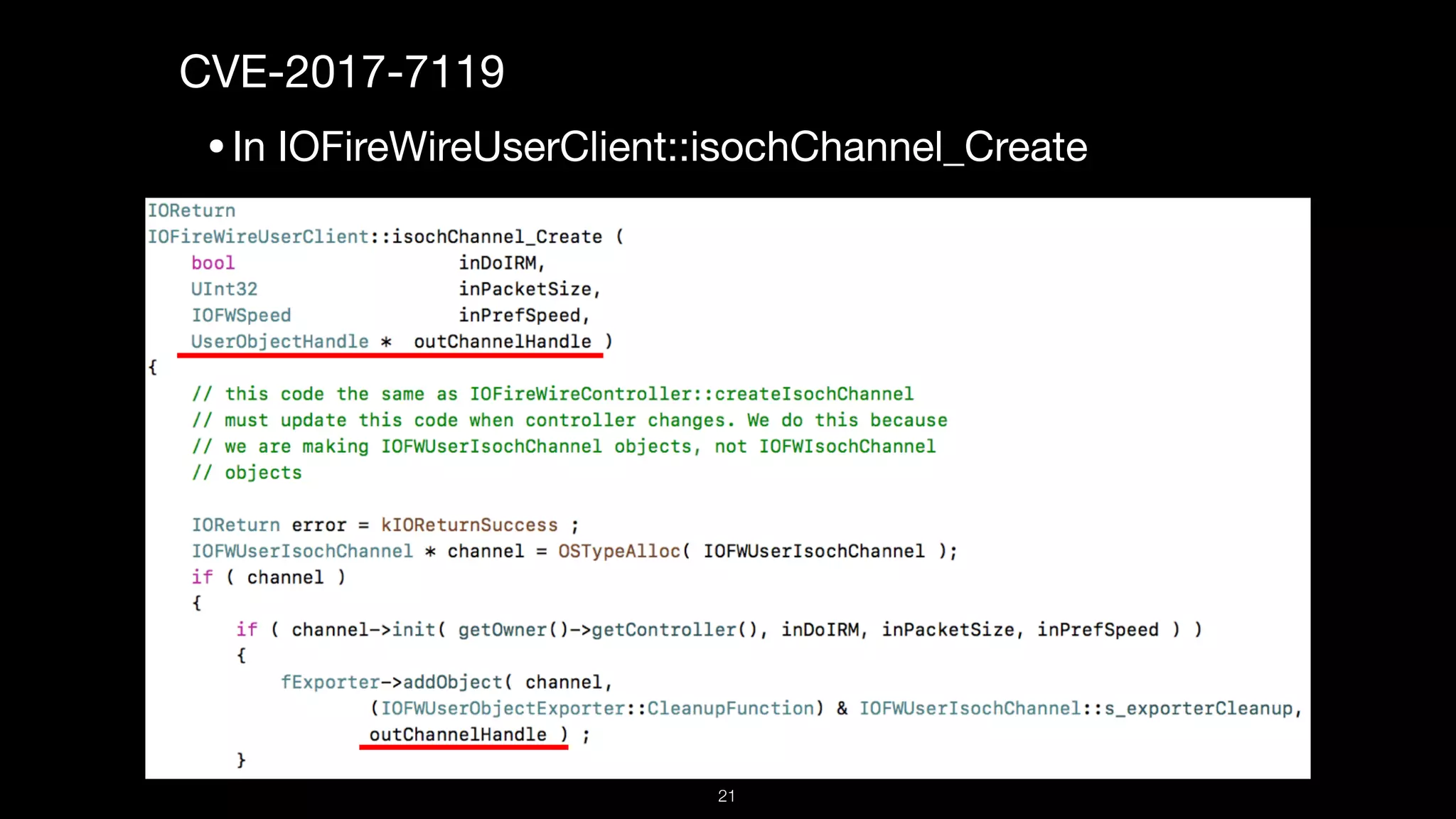The image size is (1456, 819).
Task: Click the slide title CVE-2017-7119
Action: 341,72
